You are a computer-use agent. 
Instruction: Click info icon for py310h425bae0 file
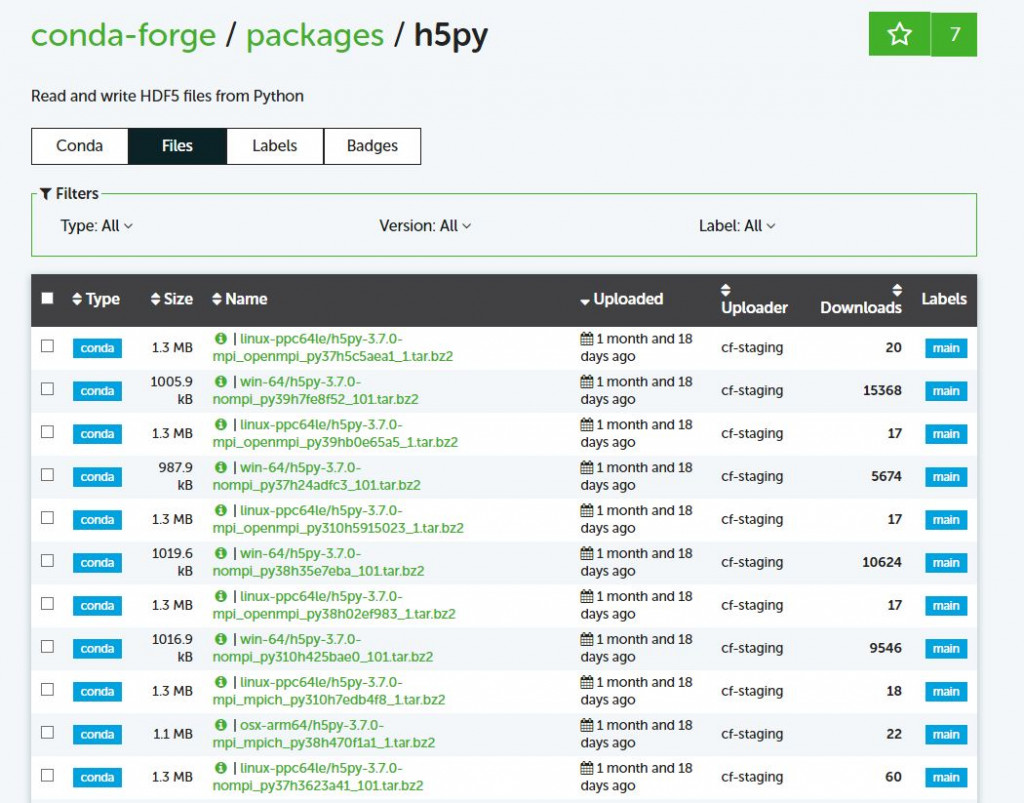click(x=221, y=639)
